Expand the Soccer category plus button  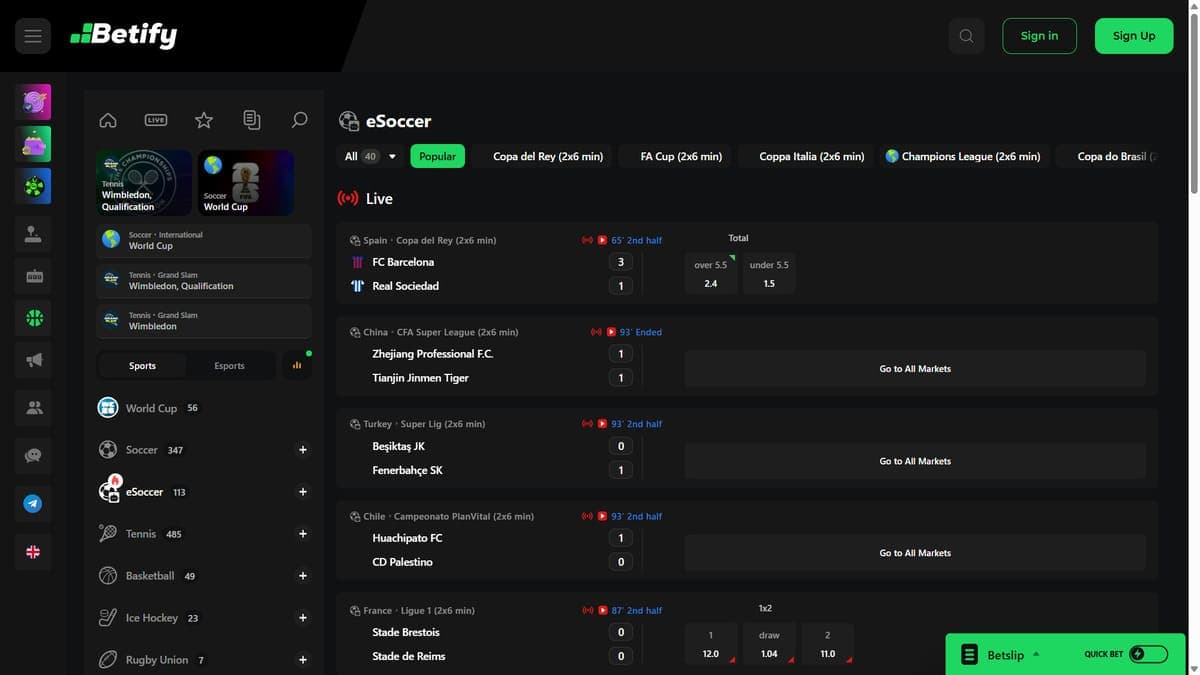coord(303,450)
